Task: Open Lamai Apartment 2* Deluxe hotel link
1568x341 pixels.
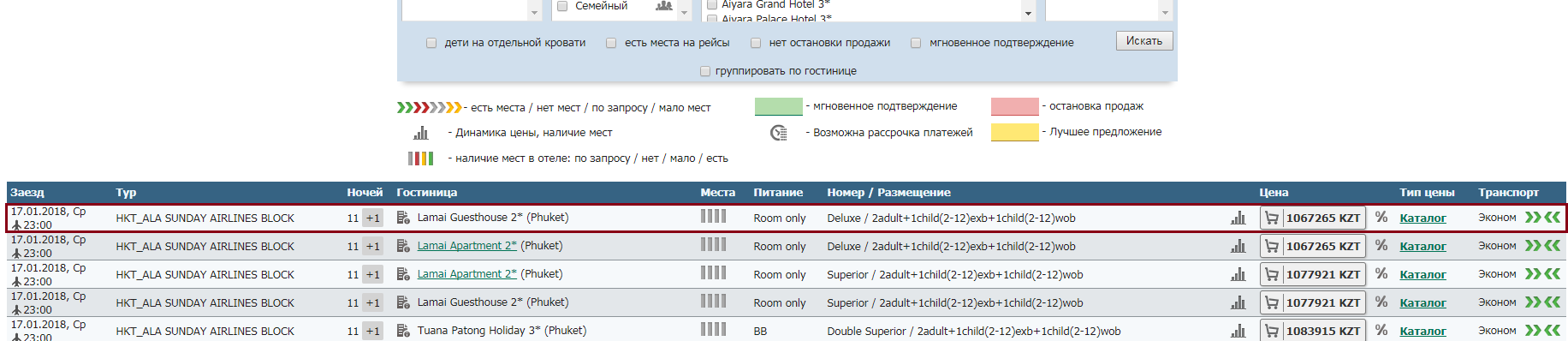Action: [466, 246]
